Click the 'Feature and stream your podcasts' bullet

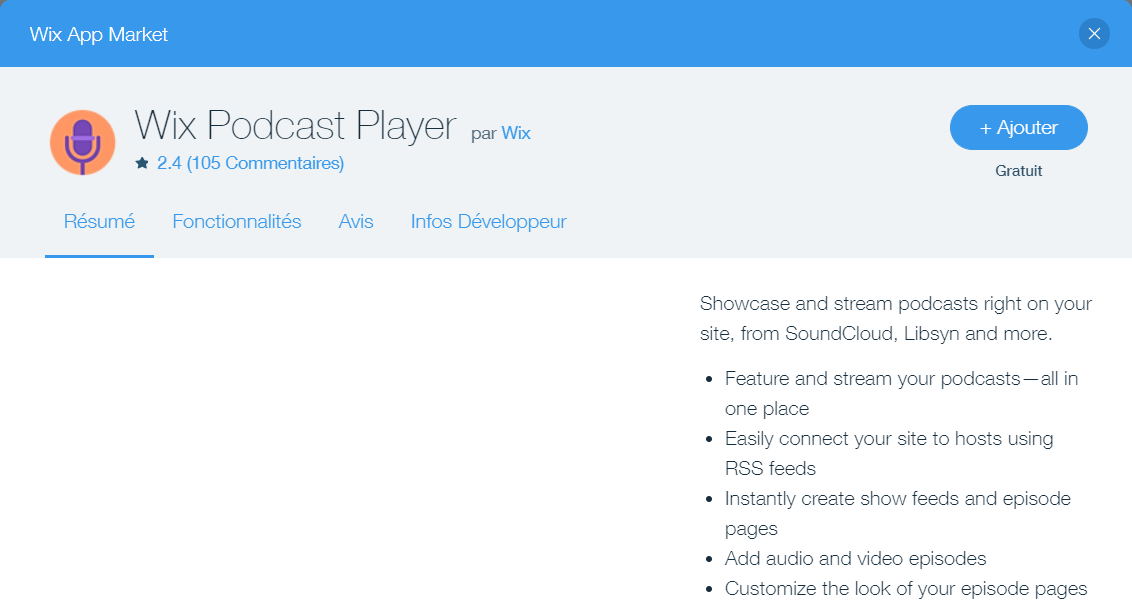(901, 394)
